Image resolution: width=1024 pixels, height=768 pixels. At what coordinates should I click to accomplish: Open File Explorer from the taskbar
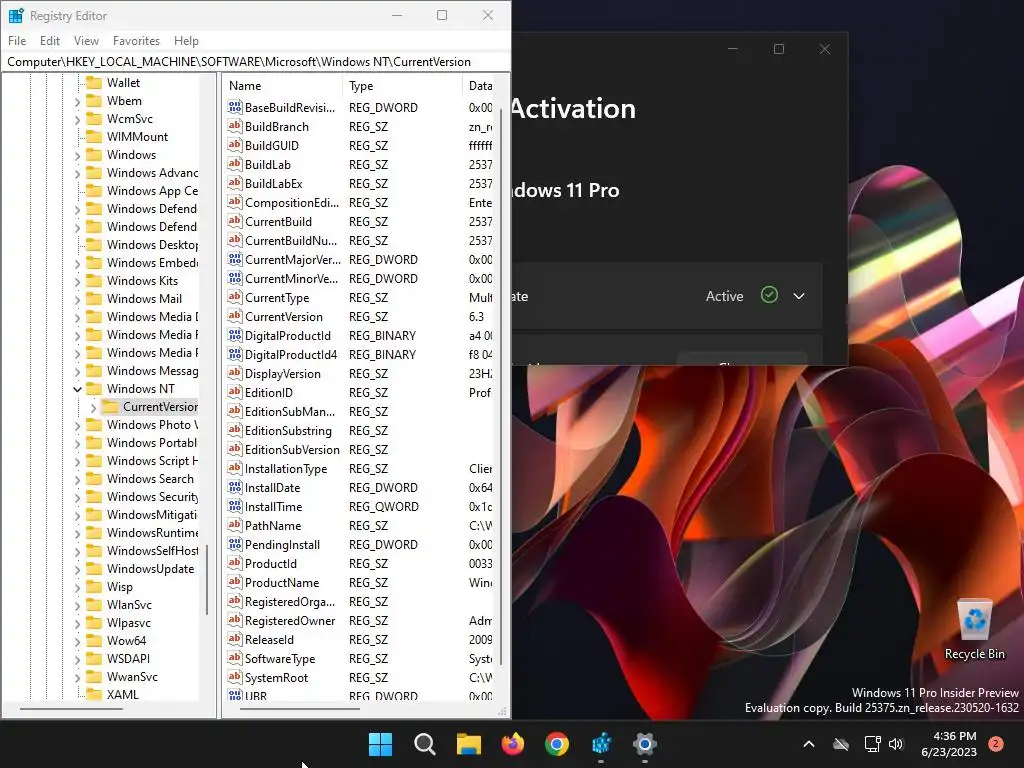click(x=468, y=744)
